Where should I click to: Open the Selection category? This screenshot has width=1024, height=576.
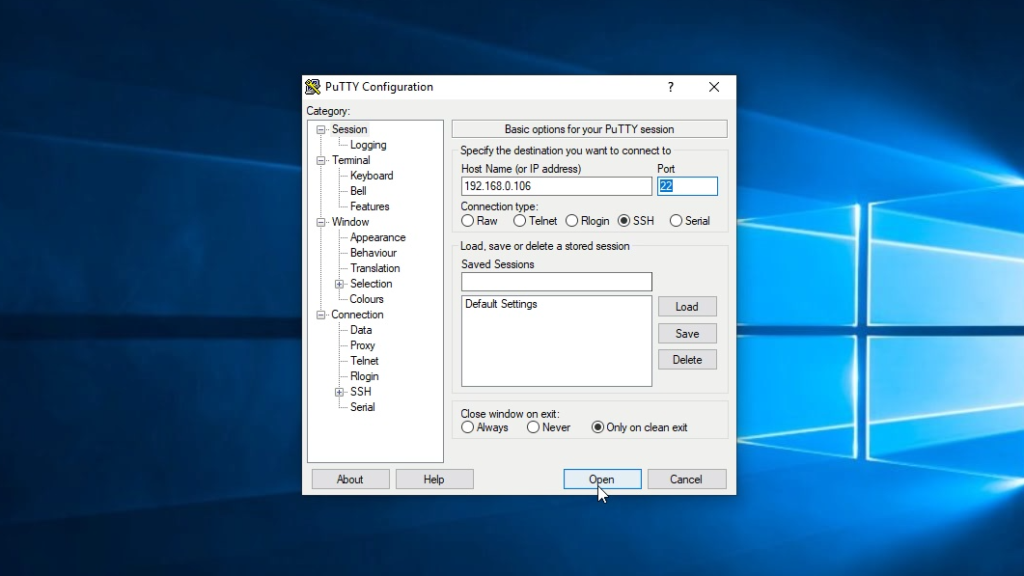tap(371, 283)
